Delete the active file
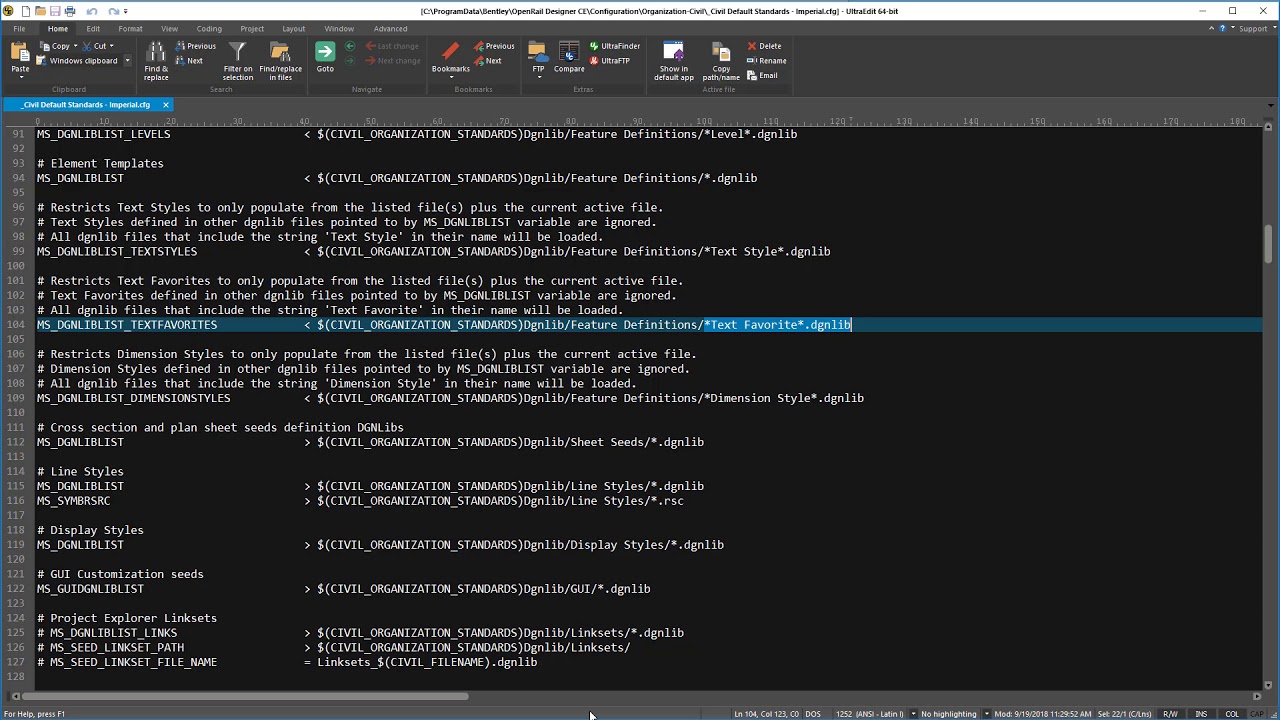This screenshot has height=720, width=1280. 764,46
